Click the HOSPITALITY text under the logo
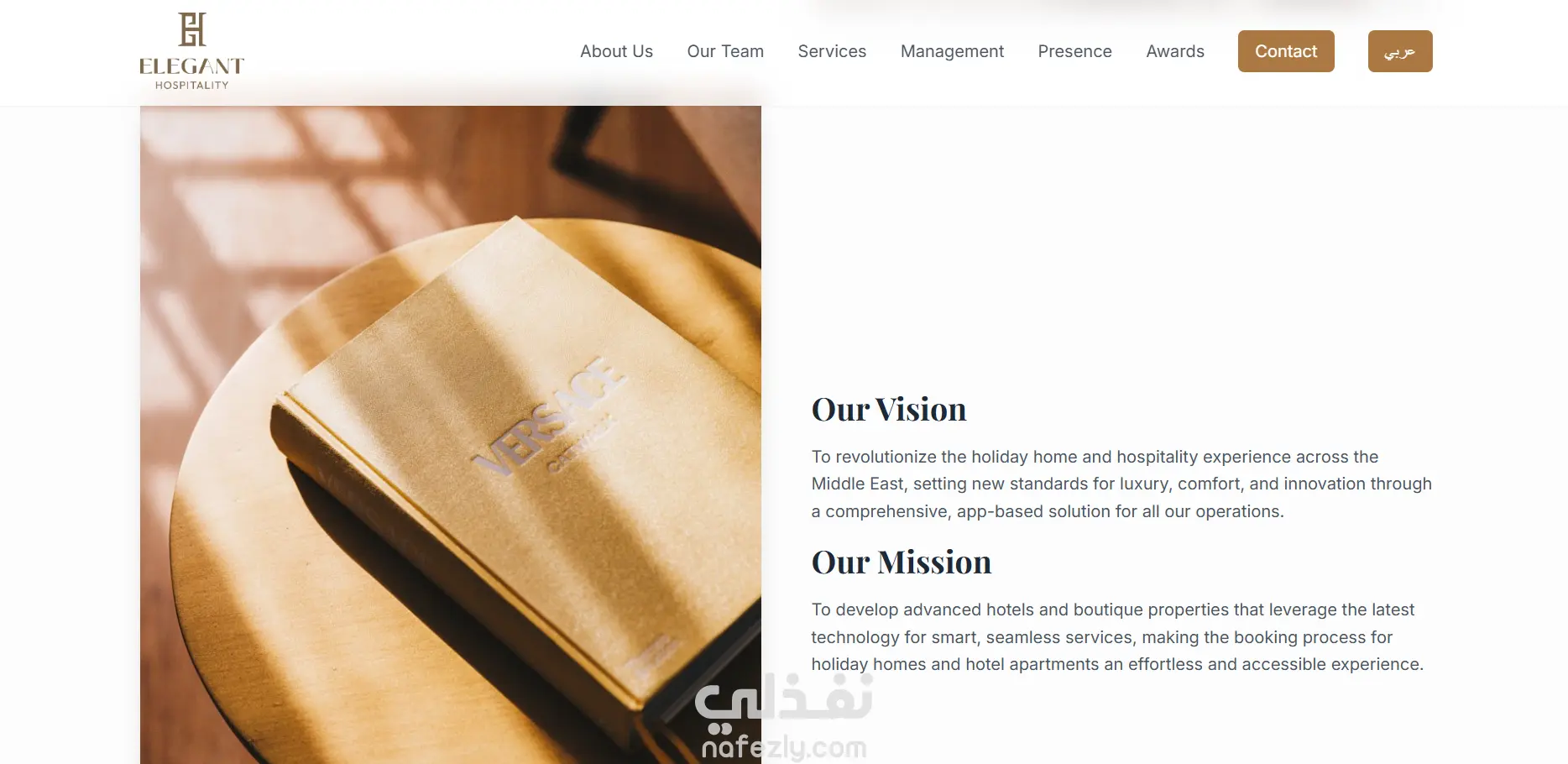Viewport: 1568px width, 764px height. [x=191, y=85]
